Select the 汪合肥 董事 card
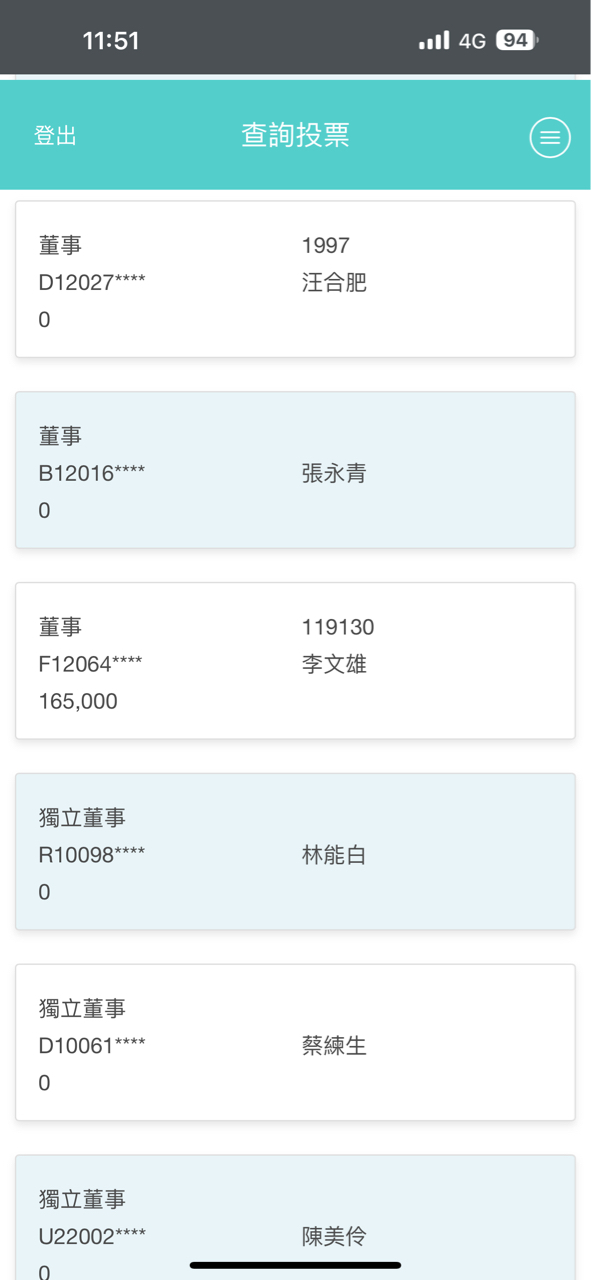Image resolution: width=591 pixels, height=1280 pixels. pos(295,278)
